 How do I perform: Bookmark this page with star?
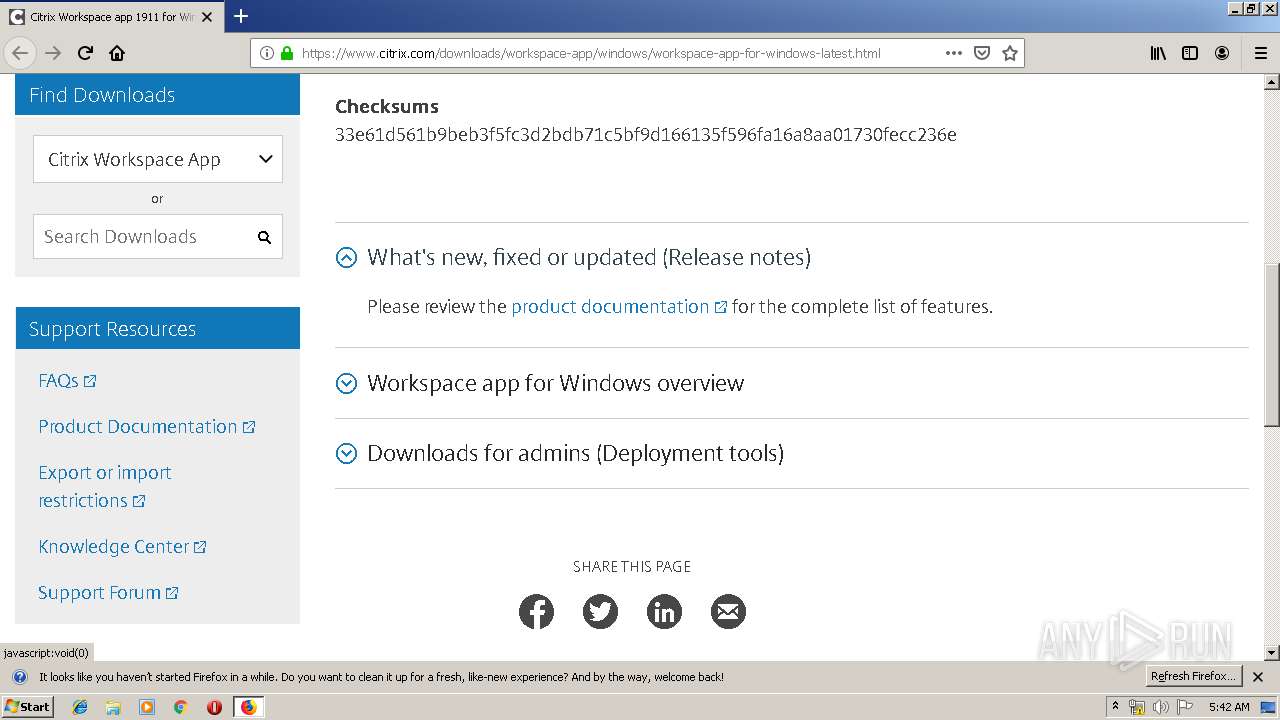click(x=1010, y=53)
